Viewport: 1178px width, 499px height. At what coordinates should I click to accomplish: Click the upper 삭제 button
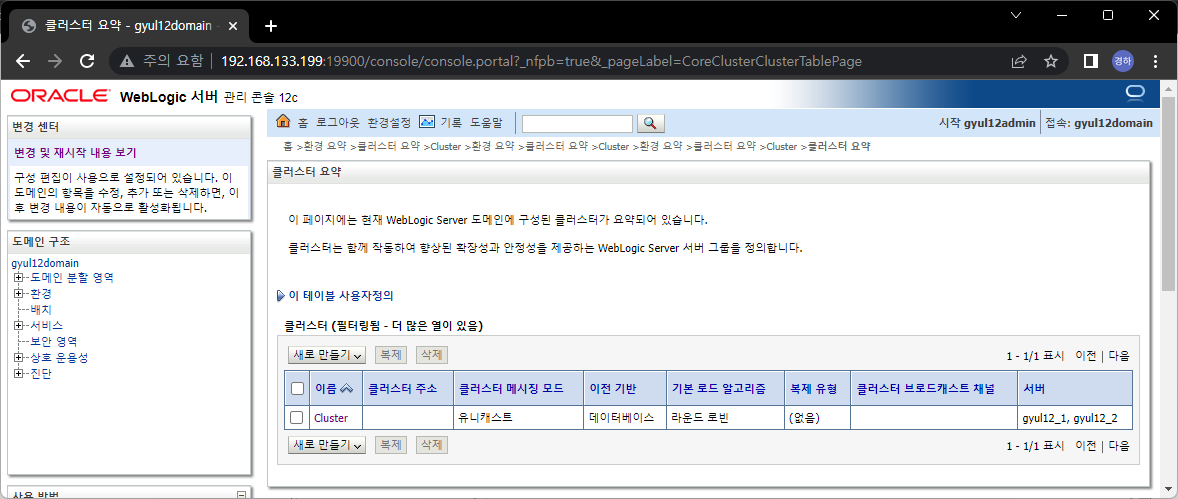(432, 355)
